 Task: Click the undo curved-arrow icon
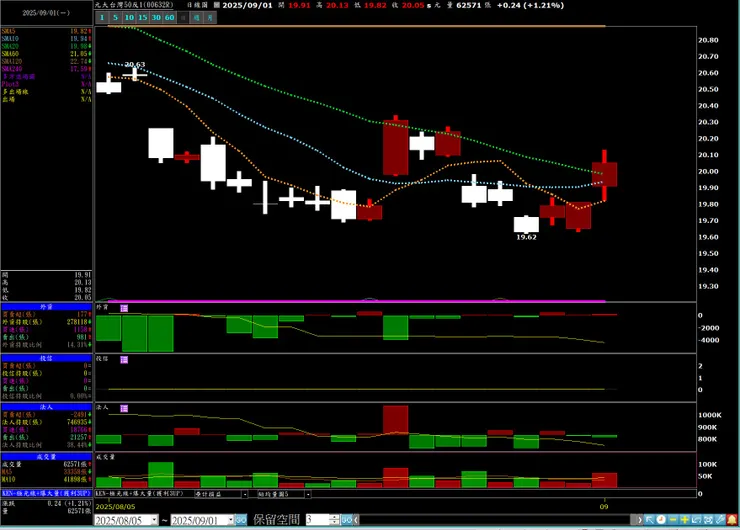[x=697, y=520]
